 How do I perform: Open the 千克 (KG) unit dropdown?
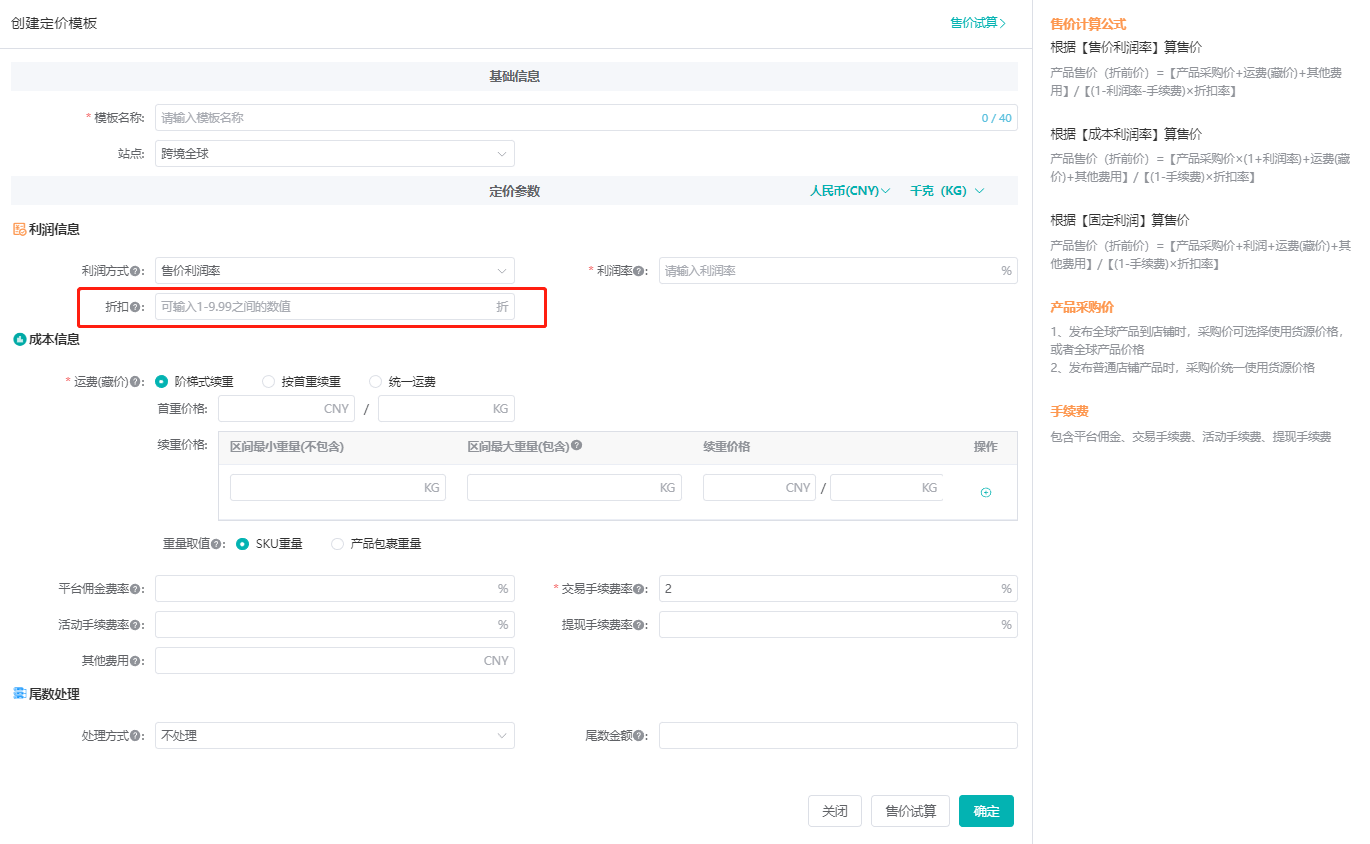[946, 191]
